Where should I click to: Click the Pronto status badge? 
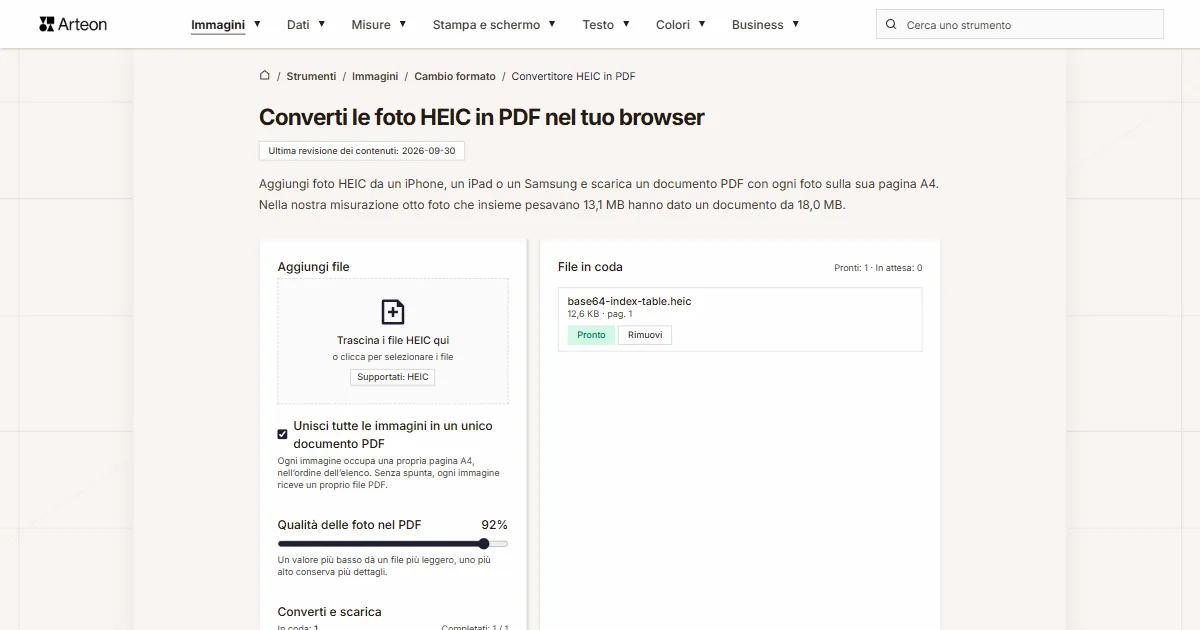[x=591, y=335]
